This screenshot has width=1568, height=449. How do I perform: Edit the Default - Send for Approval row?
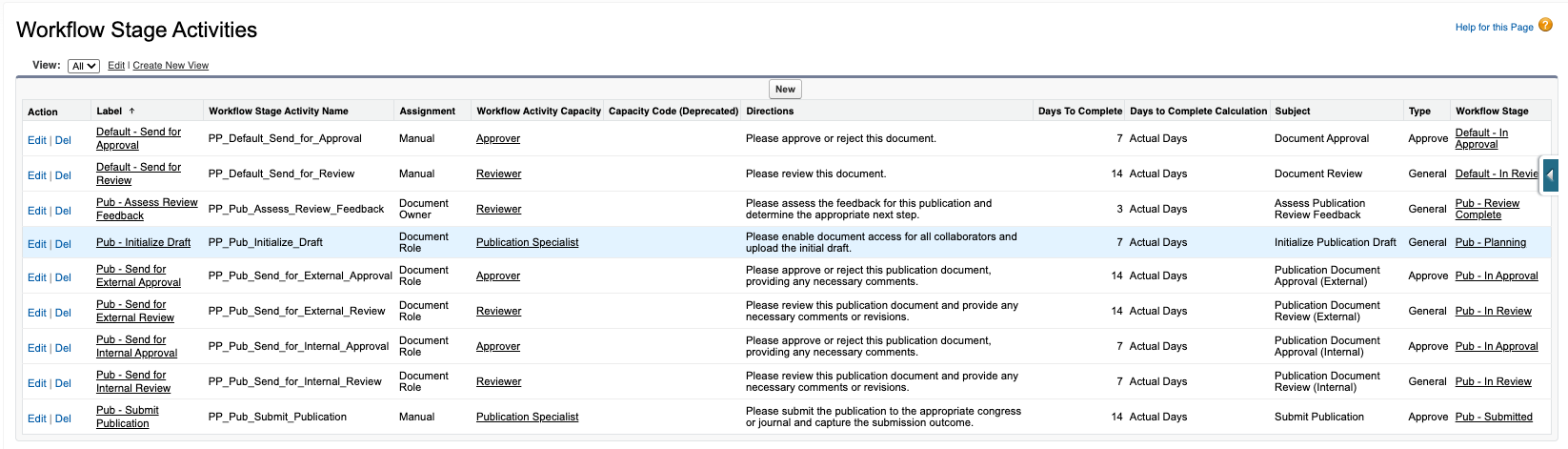tap(37, 140)
